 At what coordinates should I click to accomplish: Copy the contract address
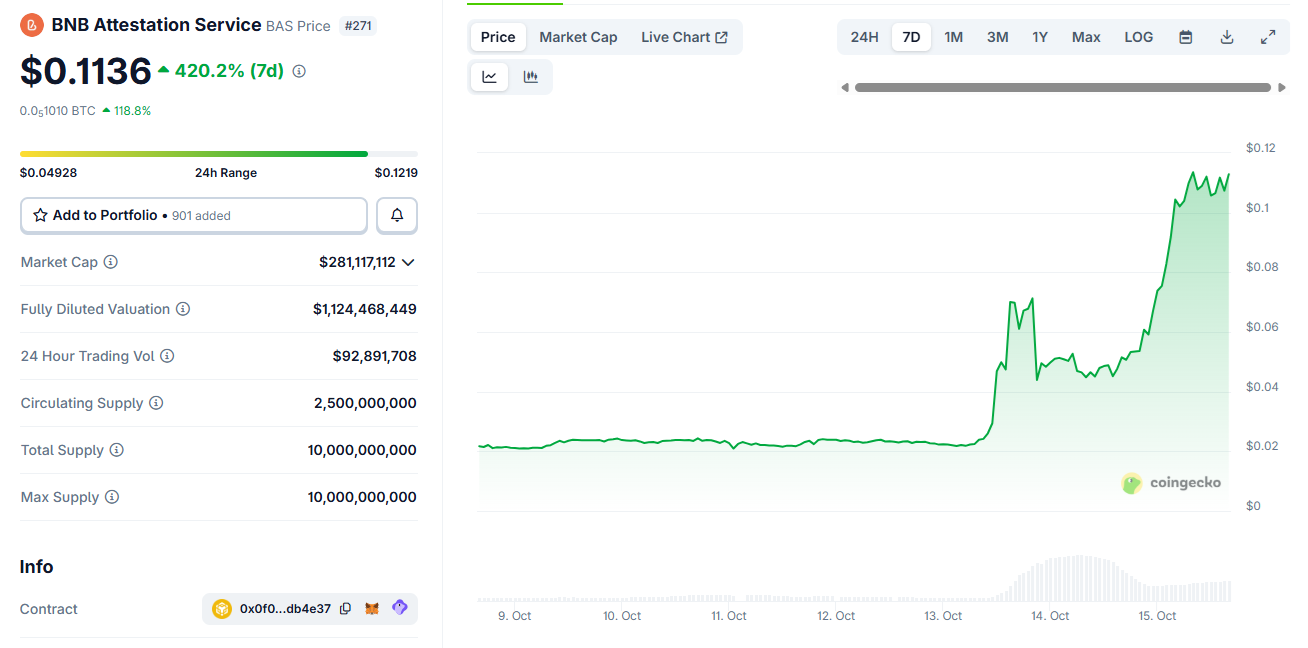345,608
